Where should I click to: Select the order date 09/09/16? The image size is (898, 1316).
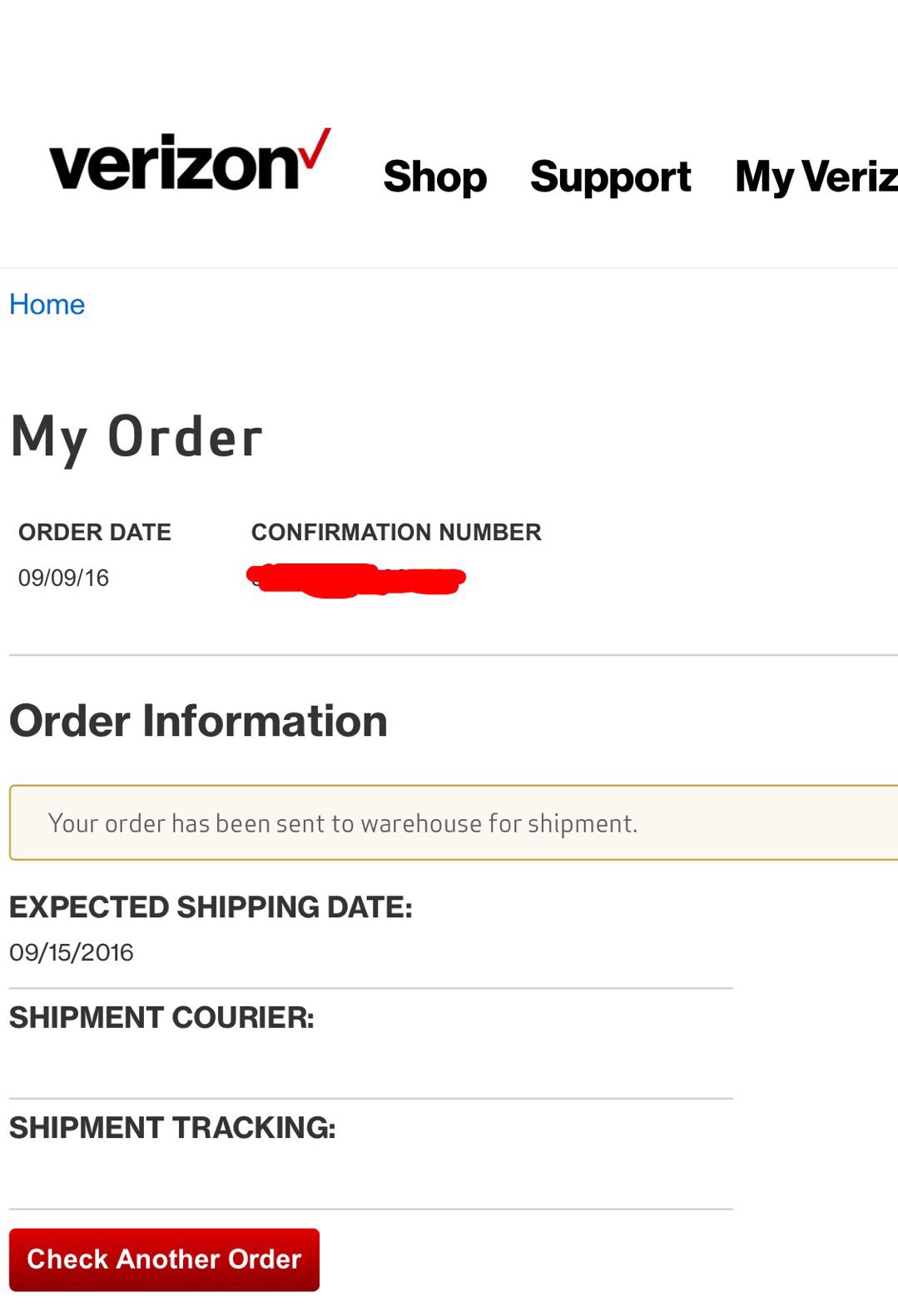coord(63,578)
